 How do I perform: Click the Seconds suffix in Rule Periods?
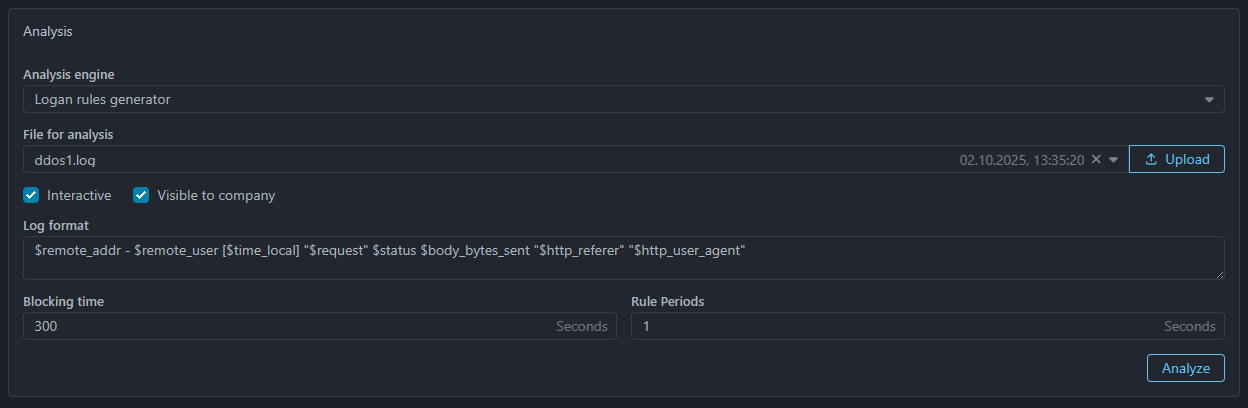(1190, 326)
